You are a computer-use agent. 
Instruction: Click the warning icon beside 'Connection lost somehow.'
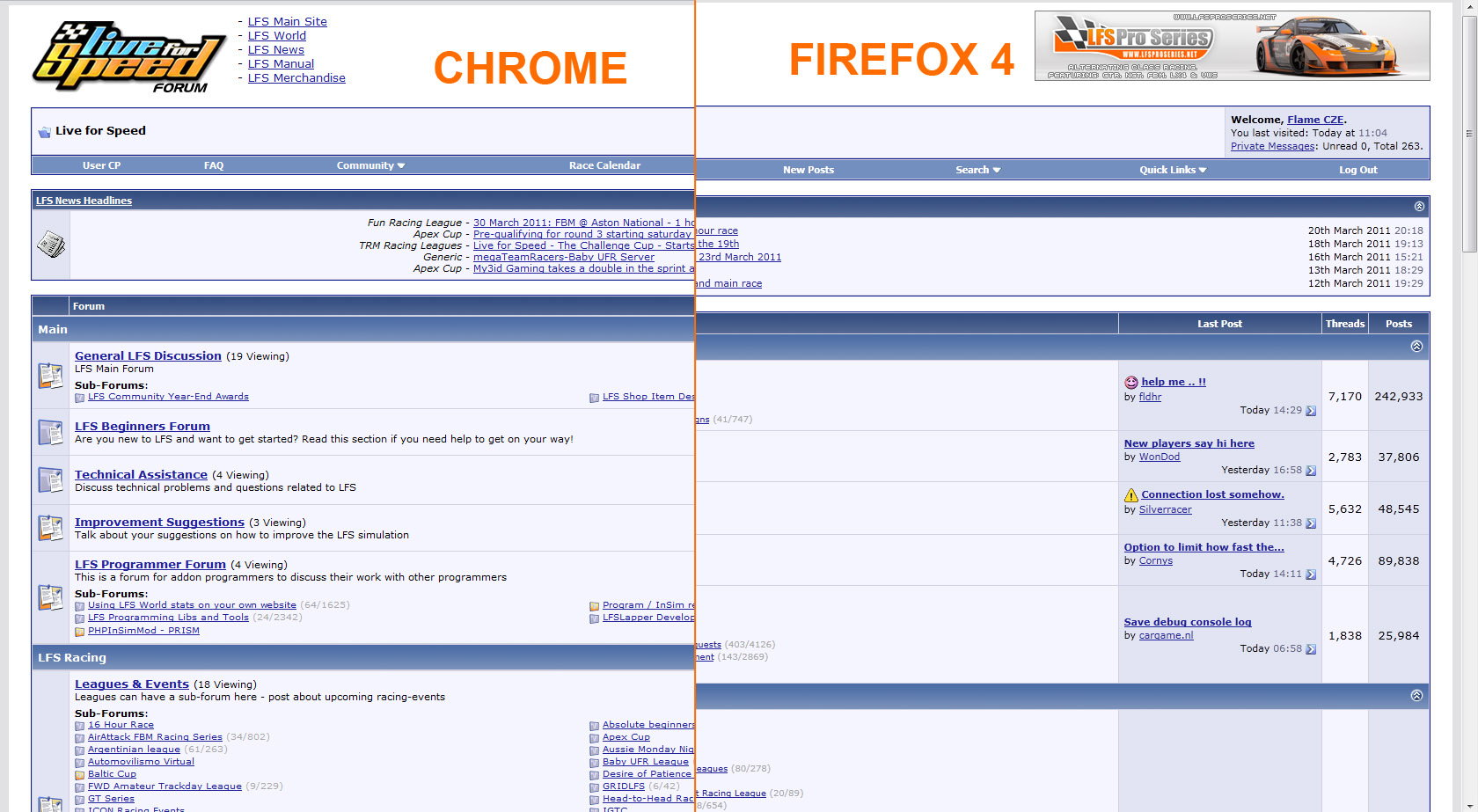(1131, 495)
